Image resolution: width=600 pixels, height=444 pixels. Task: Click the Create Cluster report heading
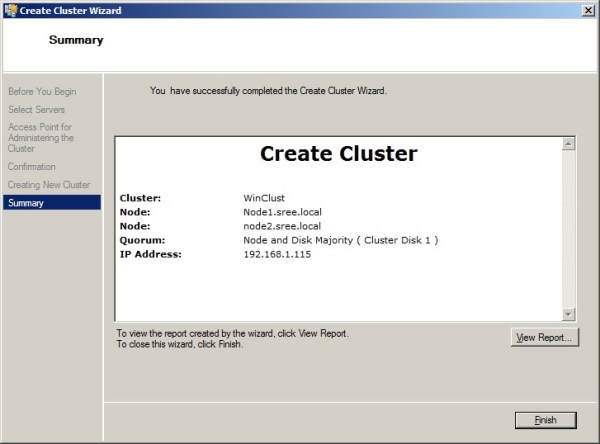tap(338, 154)
